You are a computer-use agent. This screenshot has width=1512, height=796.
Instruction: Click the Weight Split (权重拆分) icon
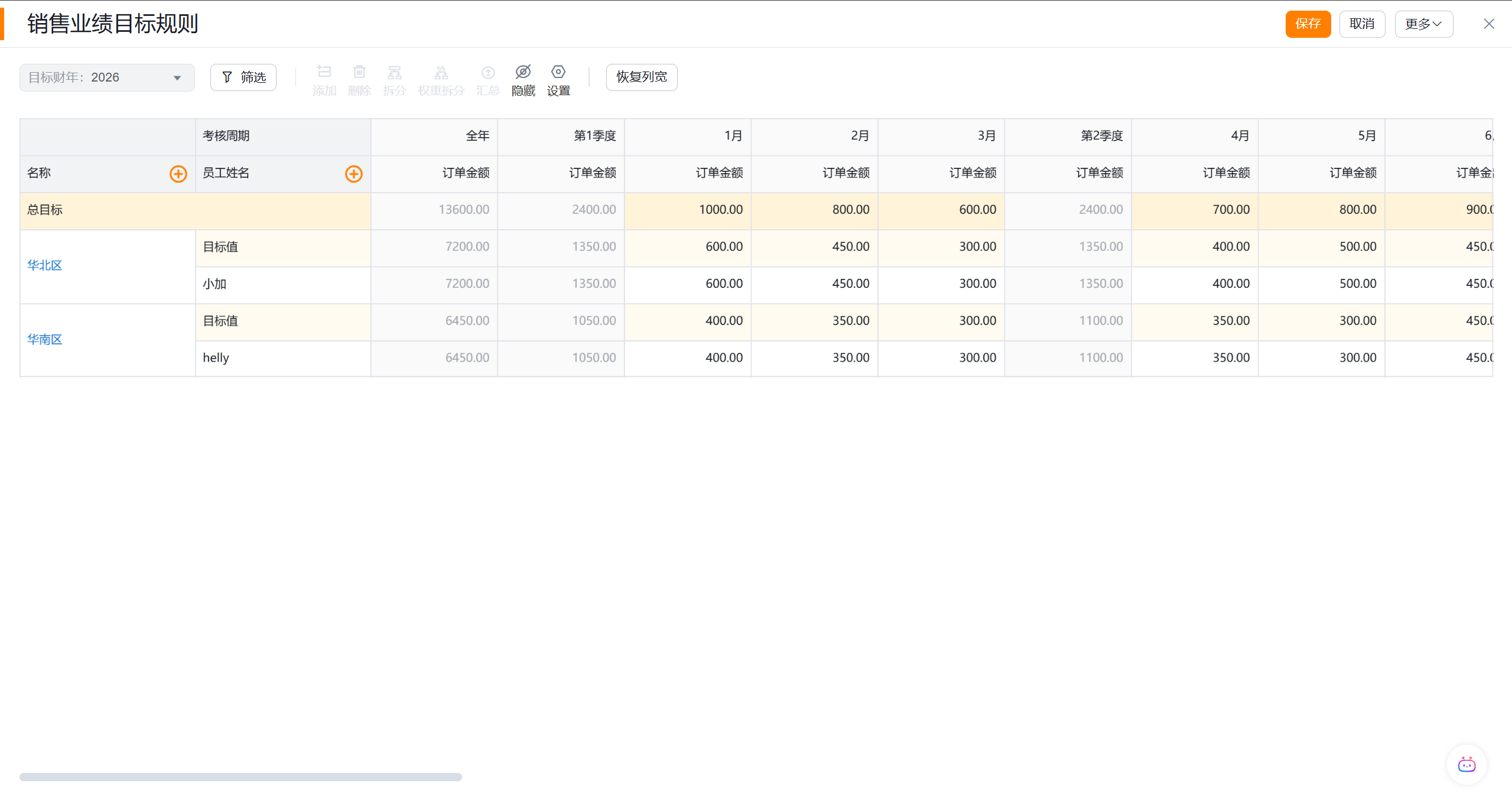441,73
